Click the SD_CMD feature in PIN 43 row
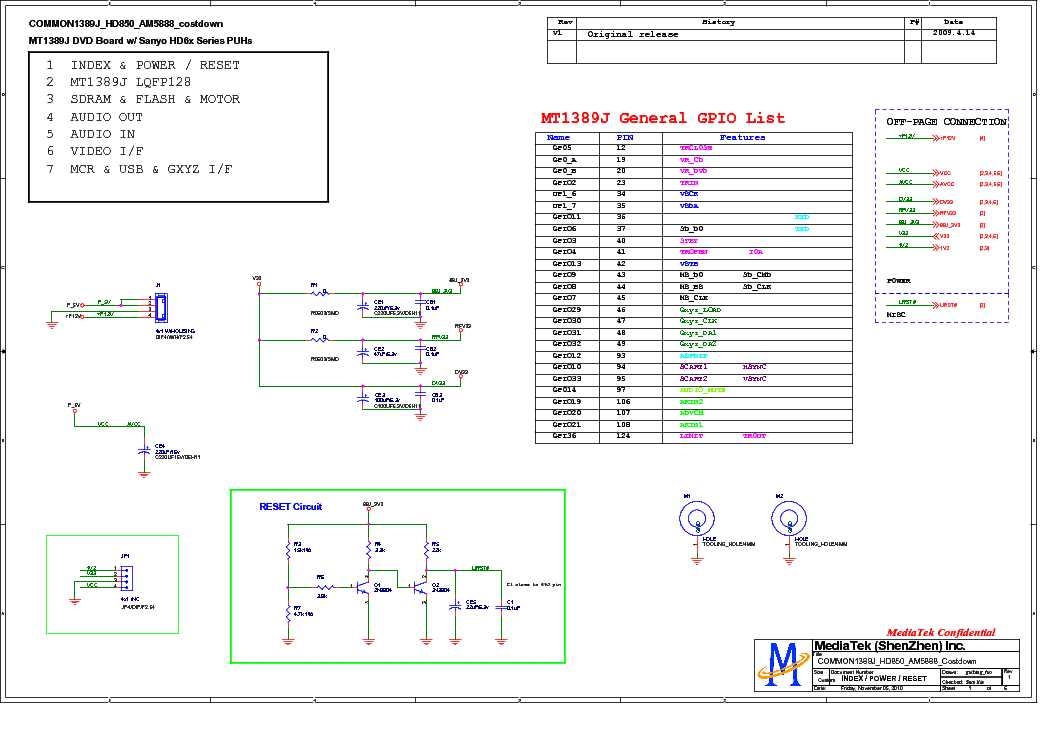 (757, 275)
